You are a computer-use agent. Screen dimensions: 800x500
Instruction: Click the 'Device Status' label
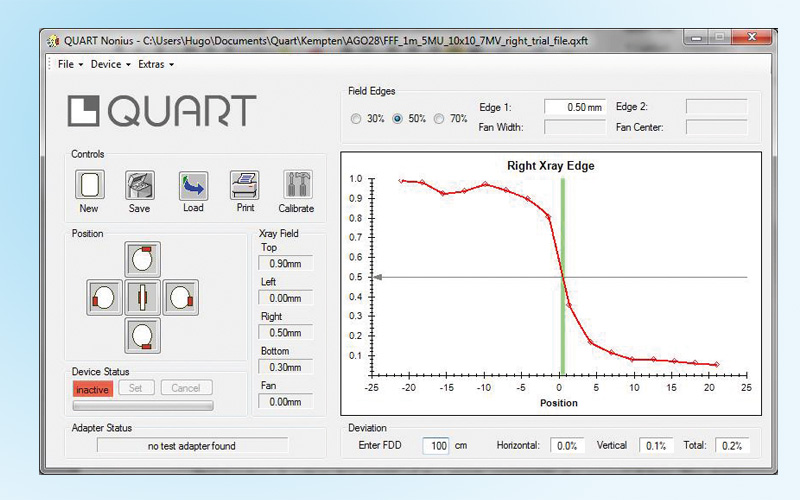(101, 371)
